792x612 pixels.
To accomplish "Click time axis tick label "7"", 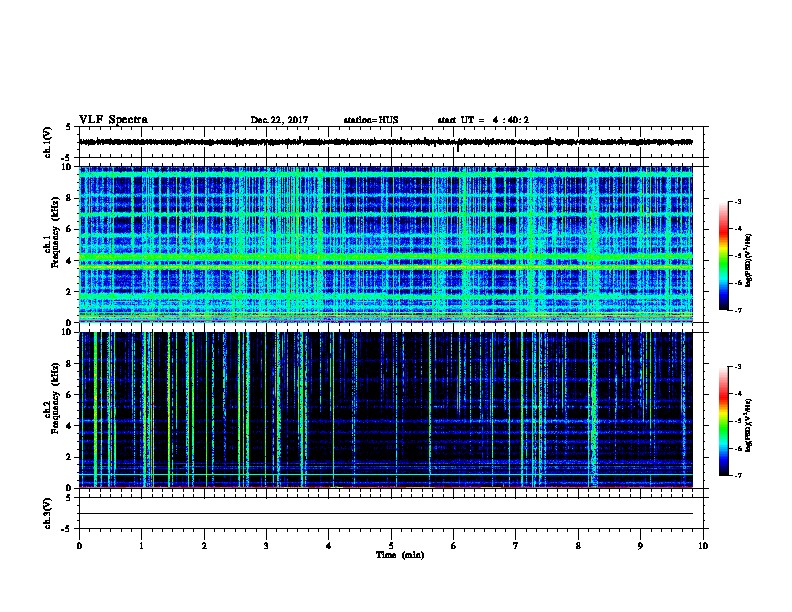I will click(516, 546).
